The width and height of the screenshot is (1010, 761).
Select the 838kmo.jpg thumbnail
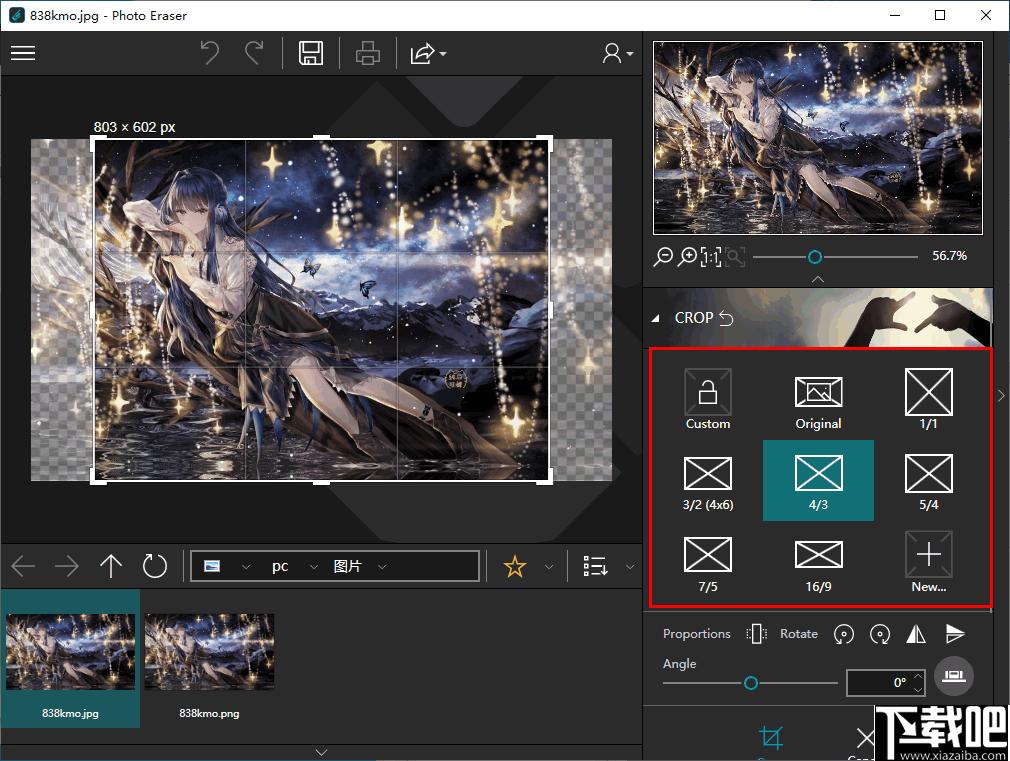pyautogui.click(x=70, y=659)
